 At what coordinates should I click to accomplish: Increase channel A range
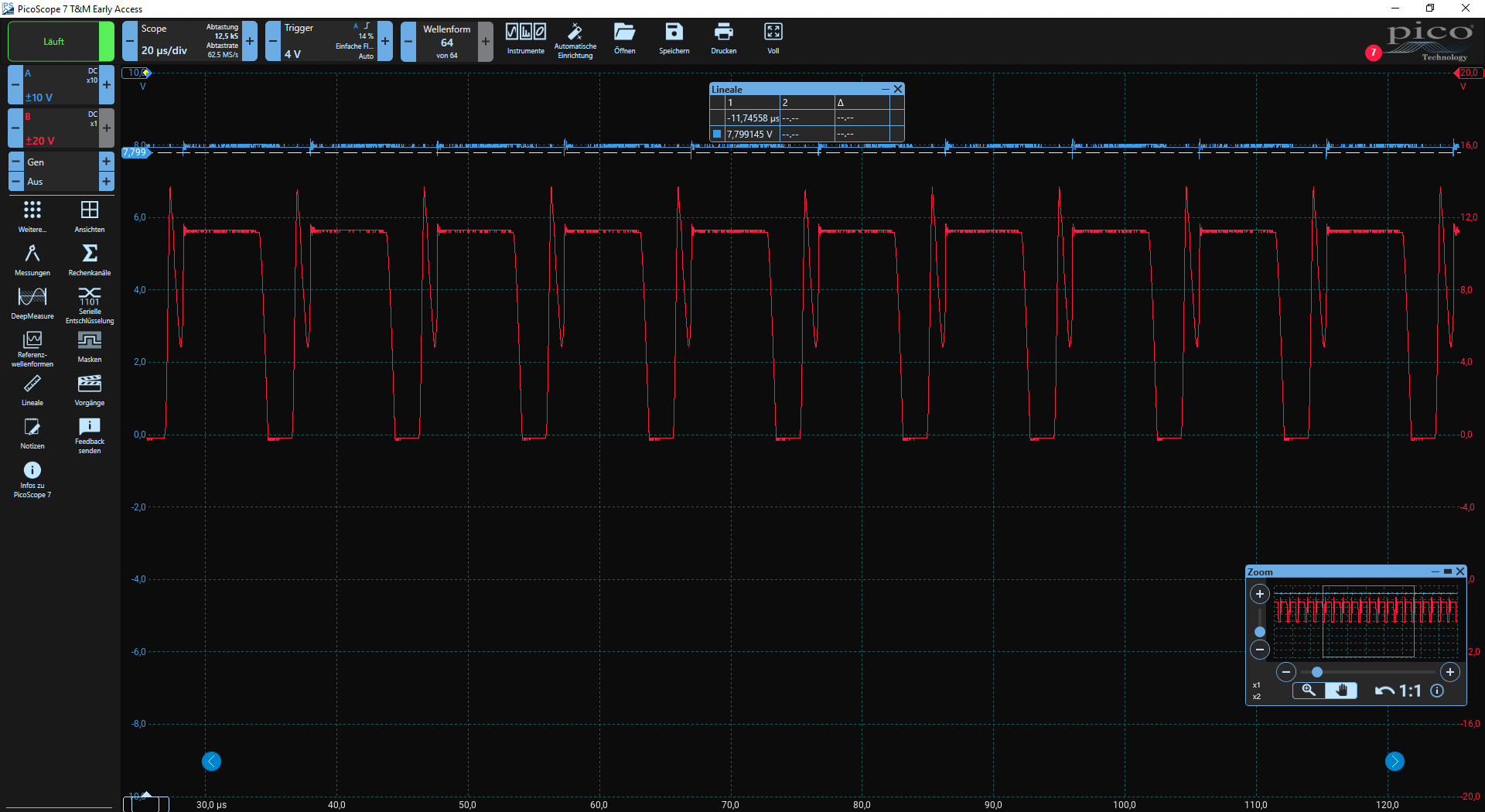pyautogui.click(x=107, y=85)
